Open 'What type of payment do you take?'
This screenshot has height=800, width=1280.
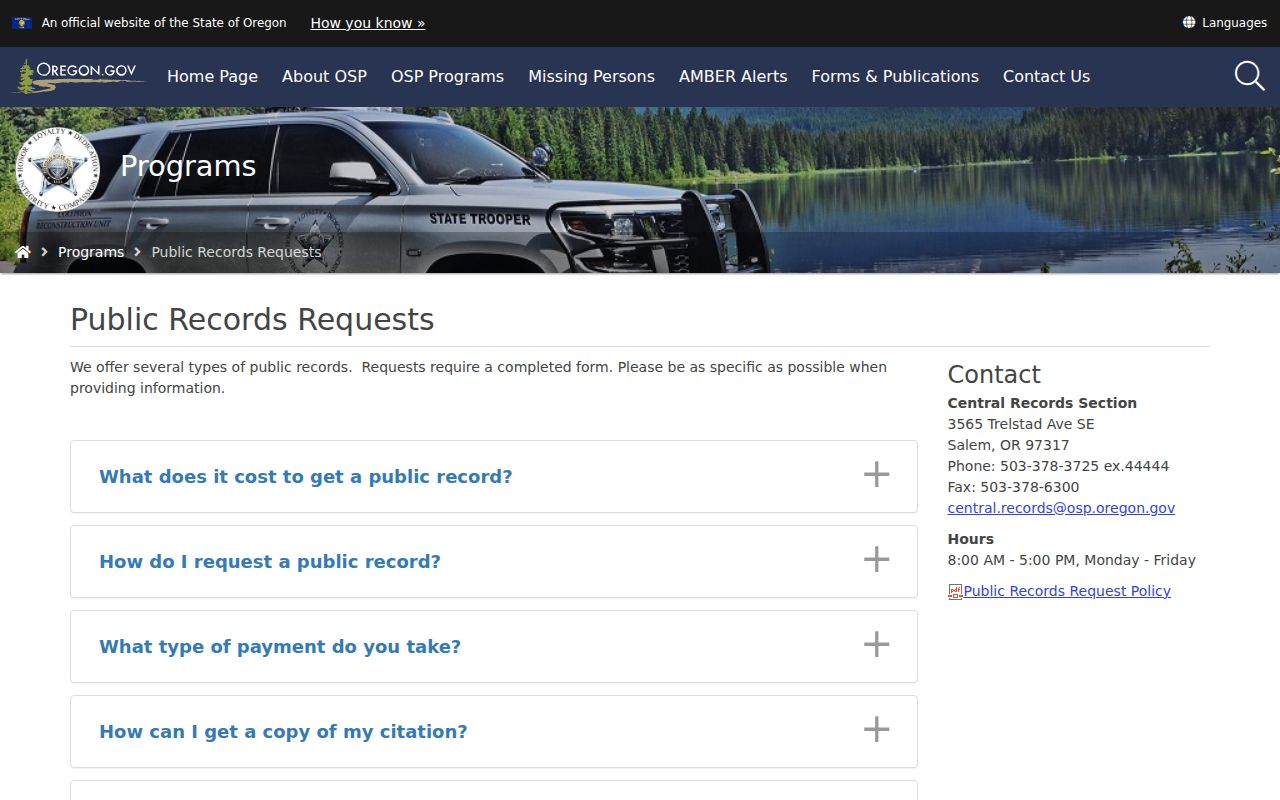pos(494,647)
